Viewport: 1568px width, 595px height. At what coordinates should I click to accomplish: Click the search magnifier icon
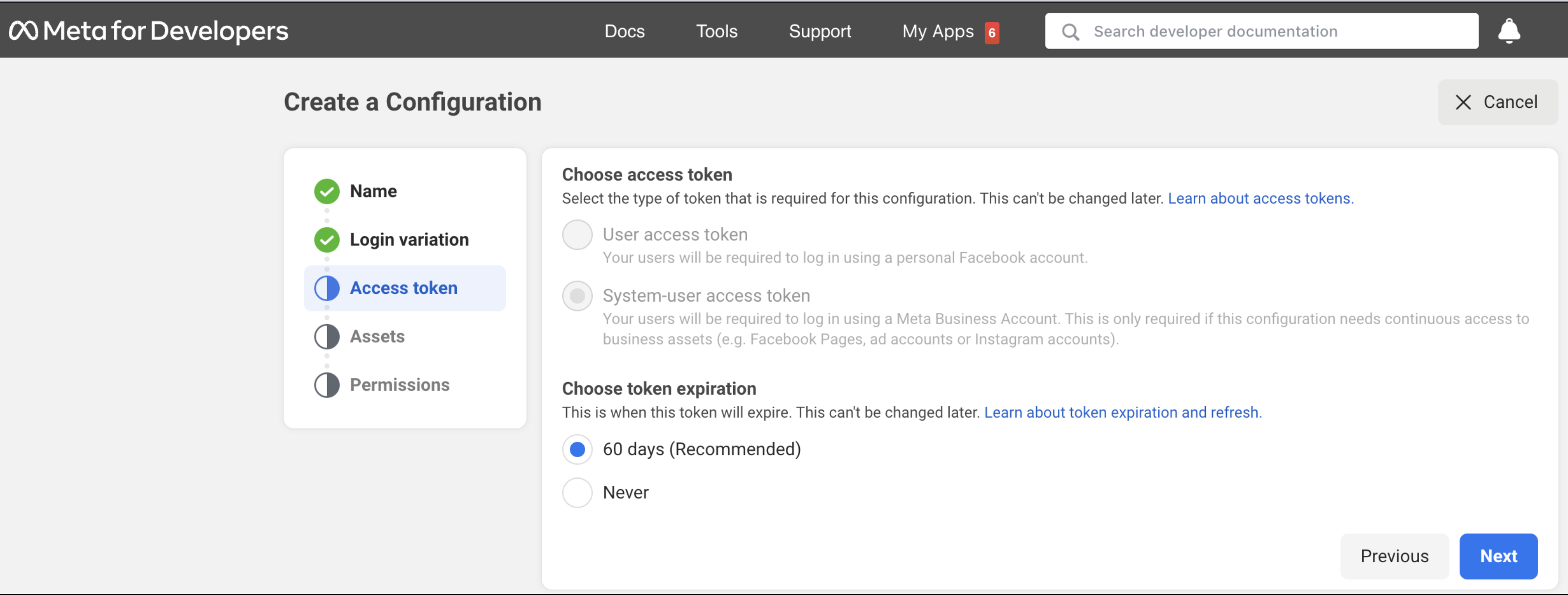point(1070,32)
